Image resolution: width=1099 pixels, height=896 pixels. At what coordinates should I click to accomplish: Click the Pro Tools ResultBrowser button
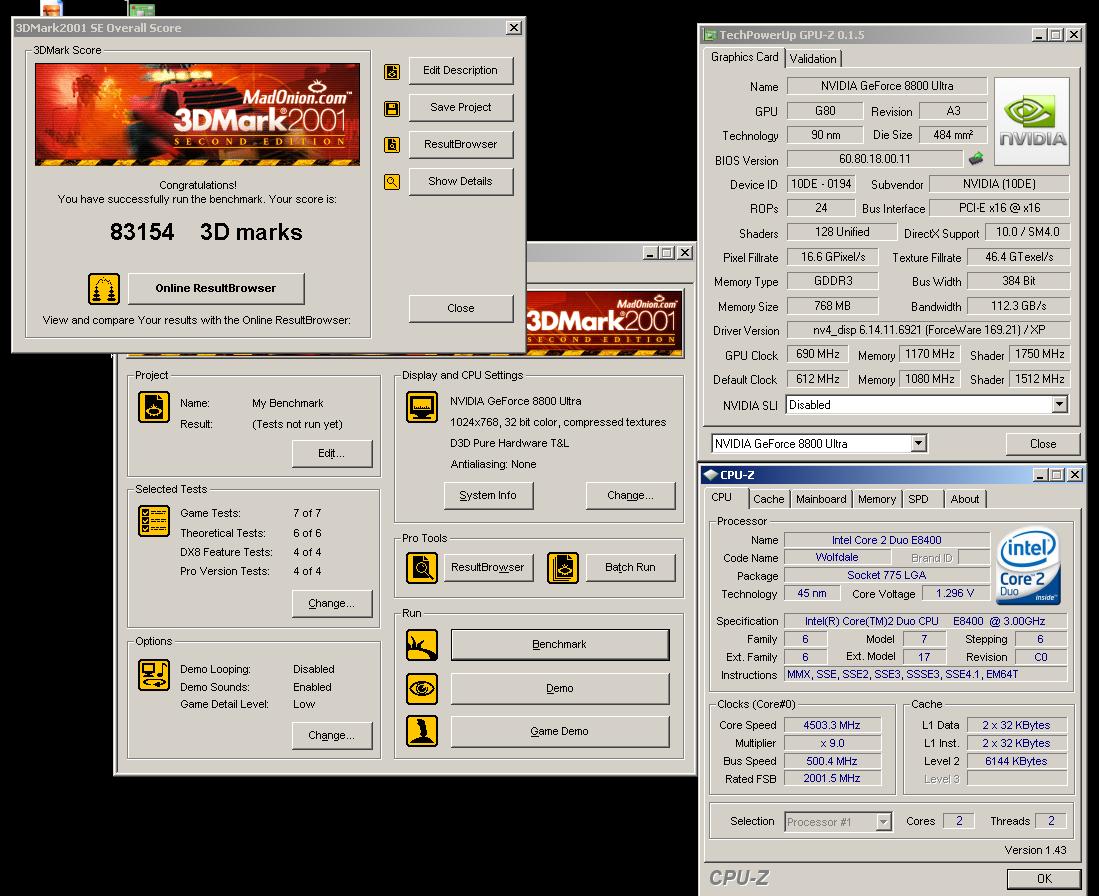click(488, 568)
